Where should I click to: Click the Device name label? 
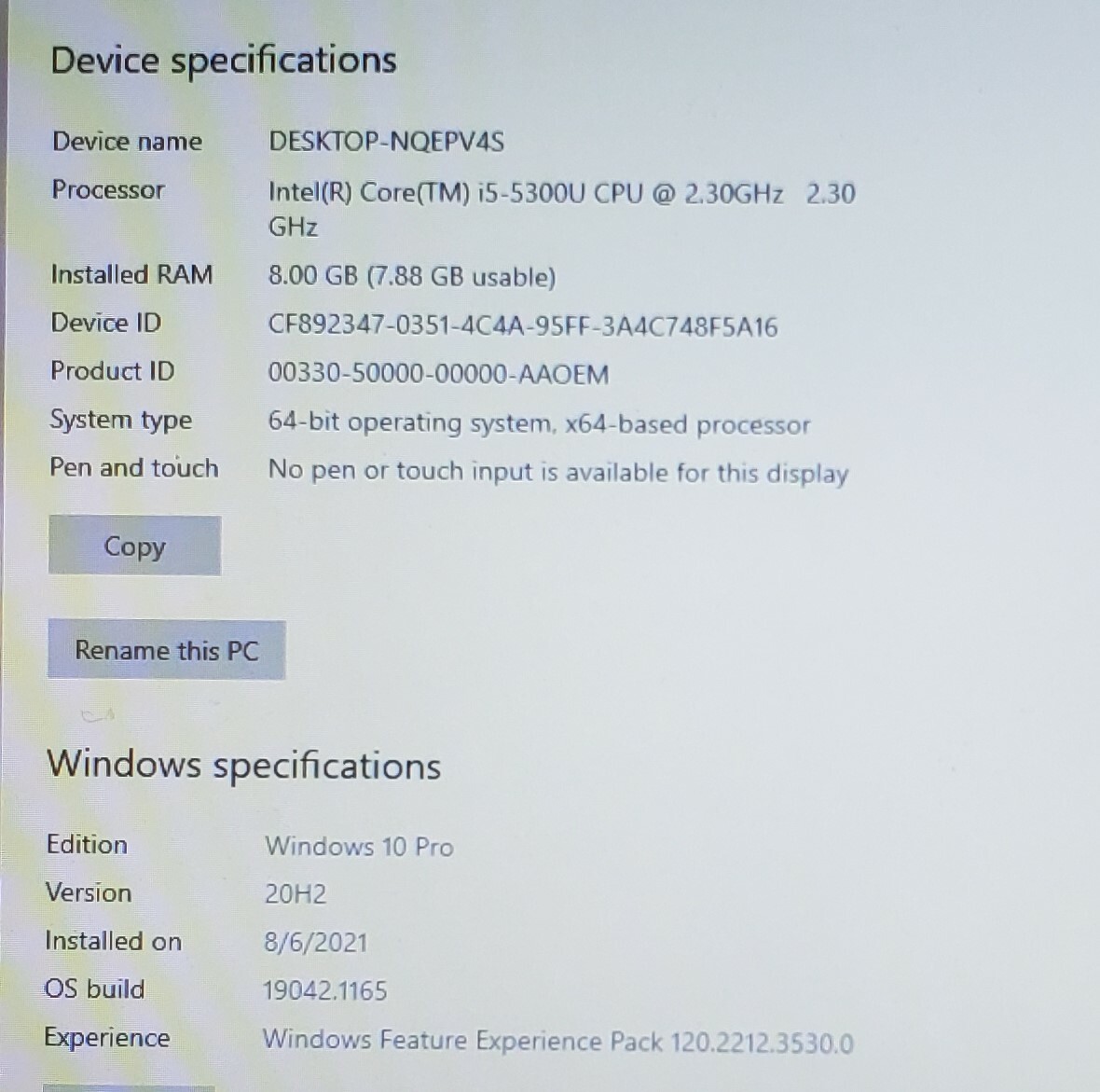(128, 141)
